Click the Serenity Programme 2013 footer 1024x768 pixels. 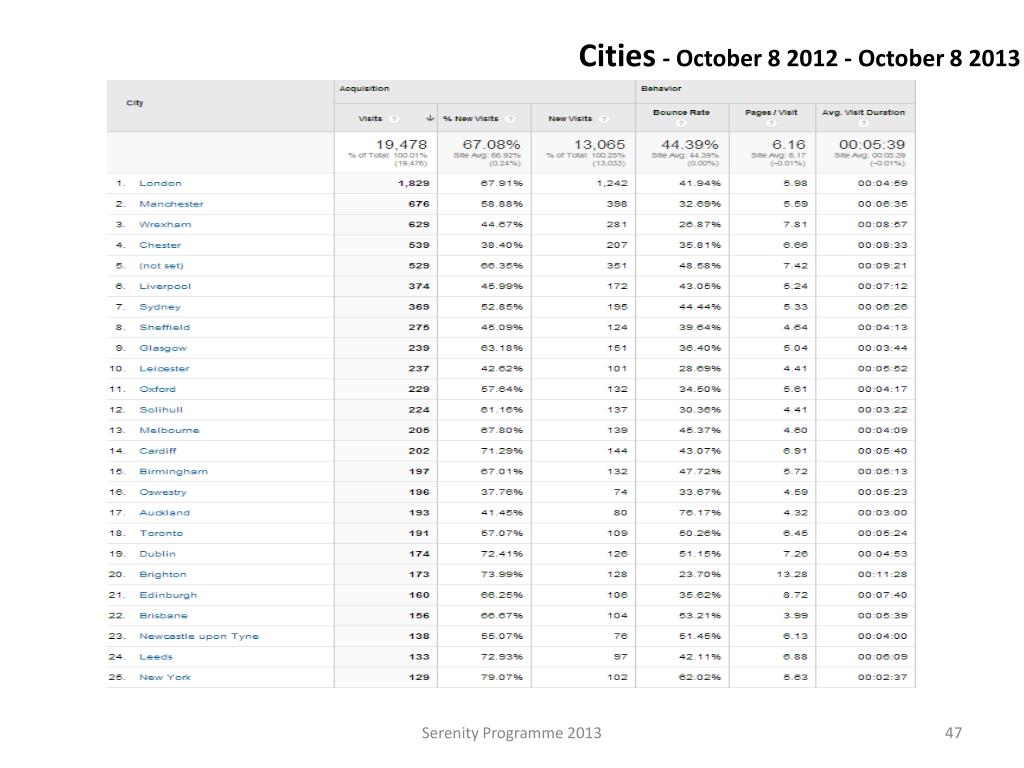[511, 733]
